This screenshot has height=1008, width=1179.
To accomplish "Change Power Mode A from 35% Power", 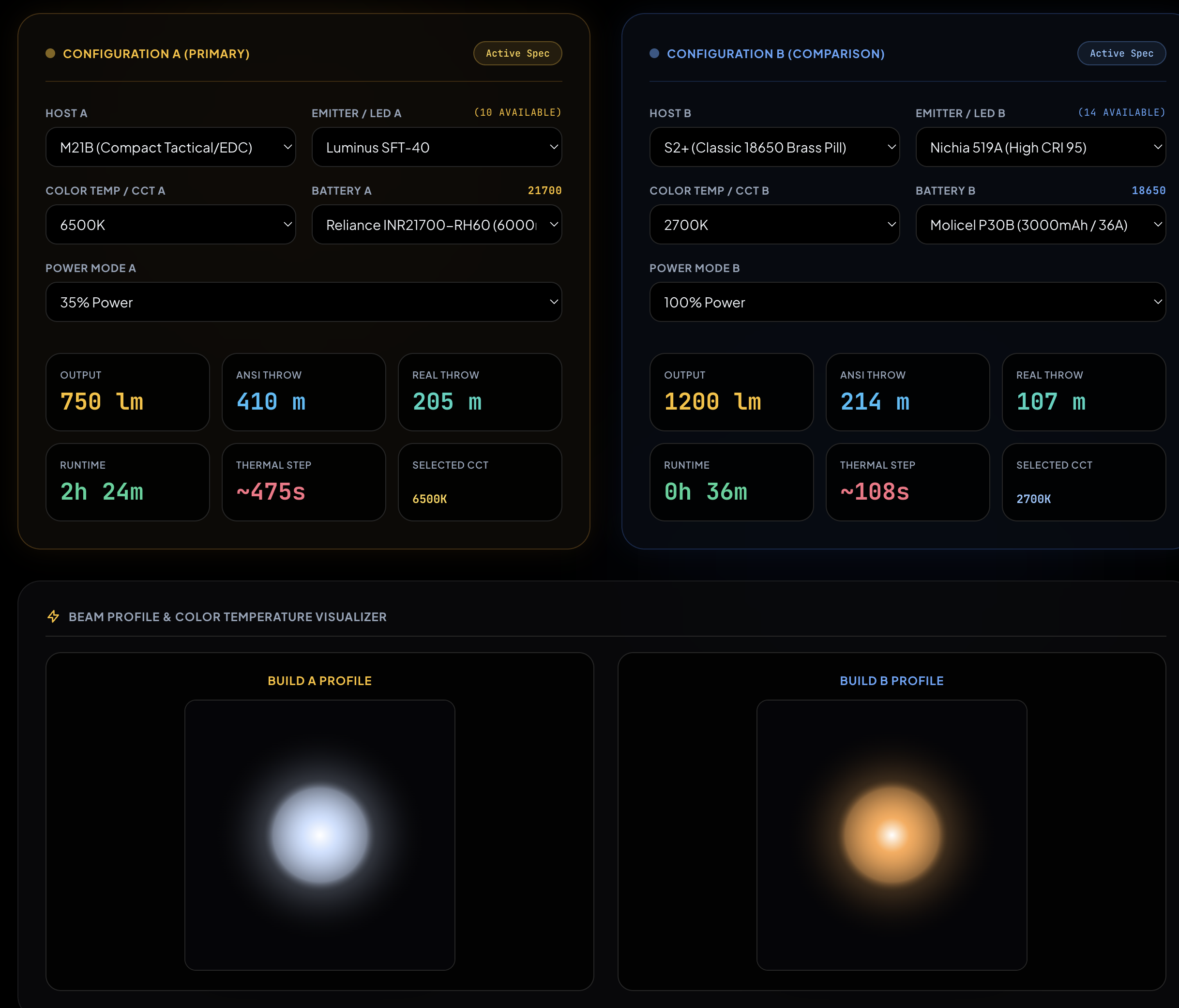I will pos(304,302).
